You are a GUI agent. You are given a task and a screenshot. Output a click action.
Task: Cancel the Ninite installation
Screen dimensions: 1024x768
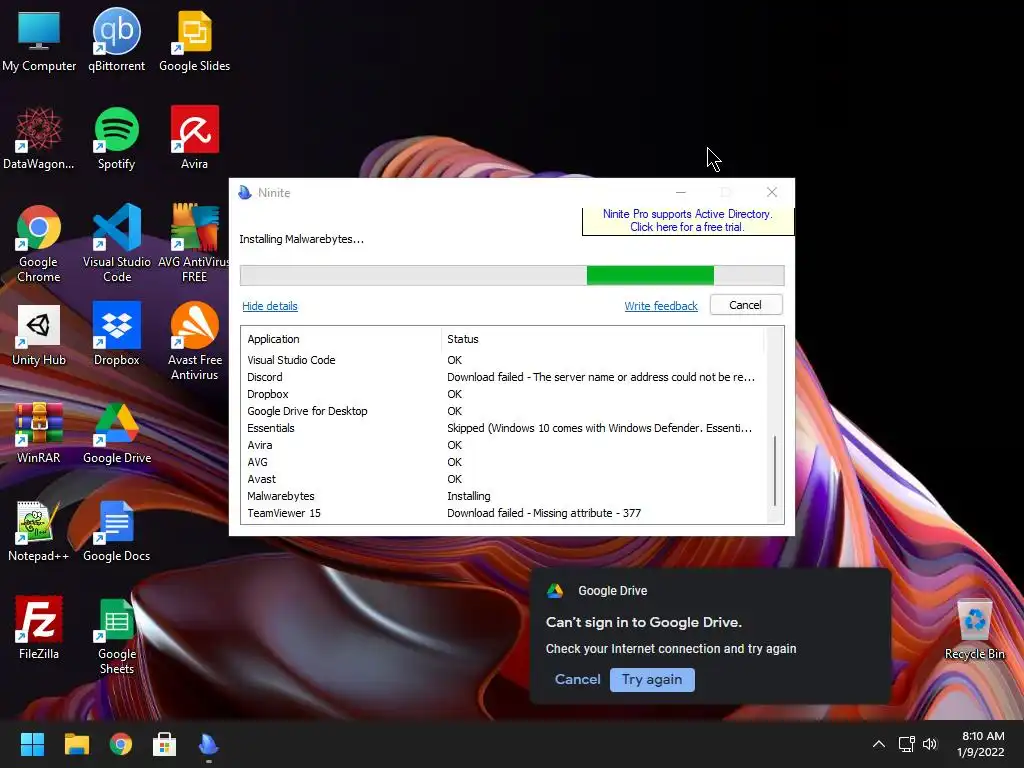[745, 305]
